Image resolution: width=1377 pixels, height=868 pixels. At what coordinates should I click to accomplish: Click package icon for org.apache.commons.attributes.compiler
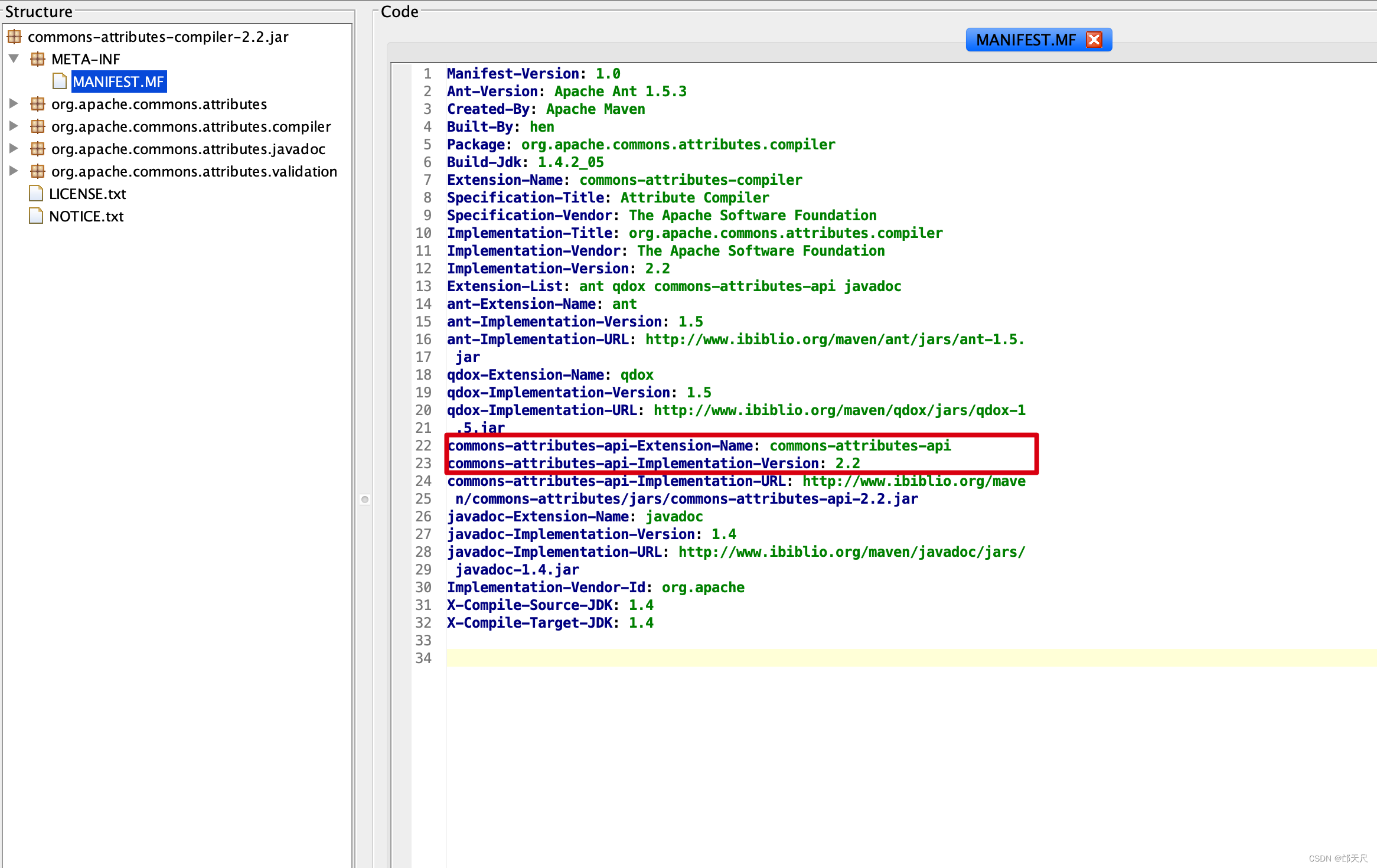pos(38,126)
